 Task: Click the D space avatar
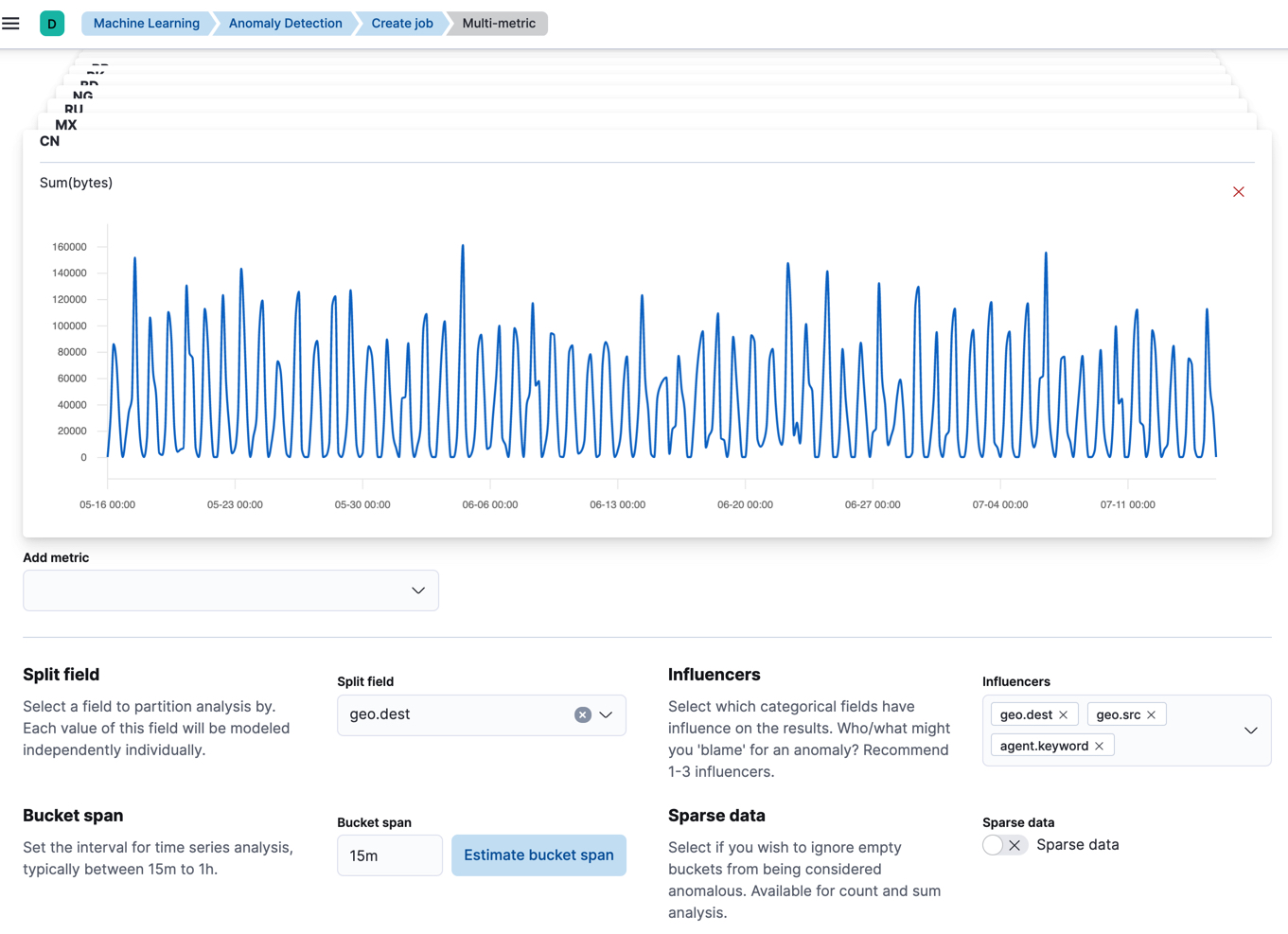tap(52, 22)
